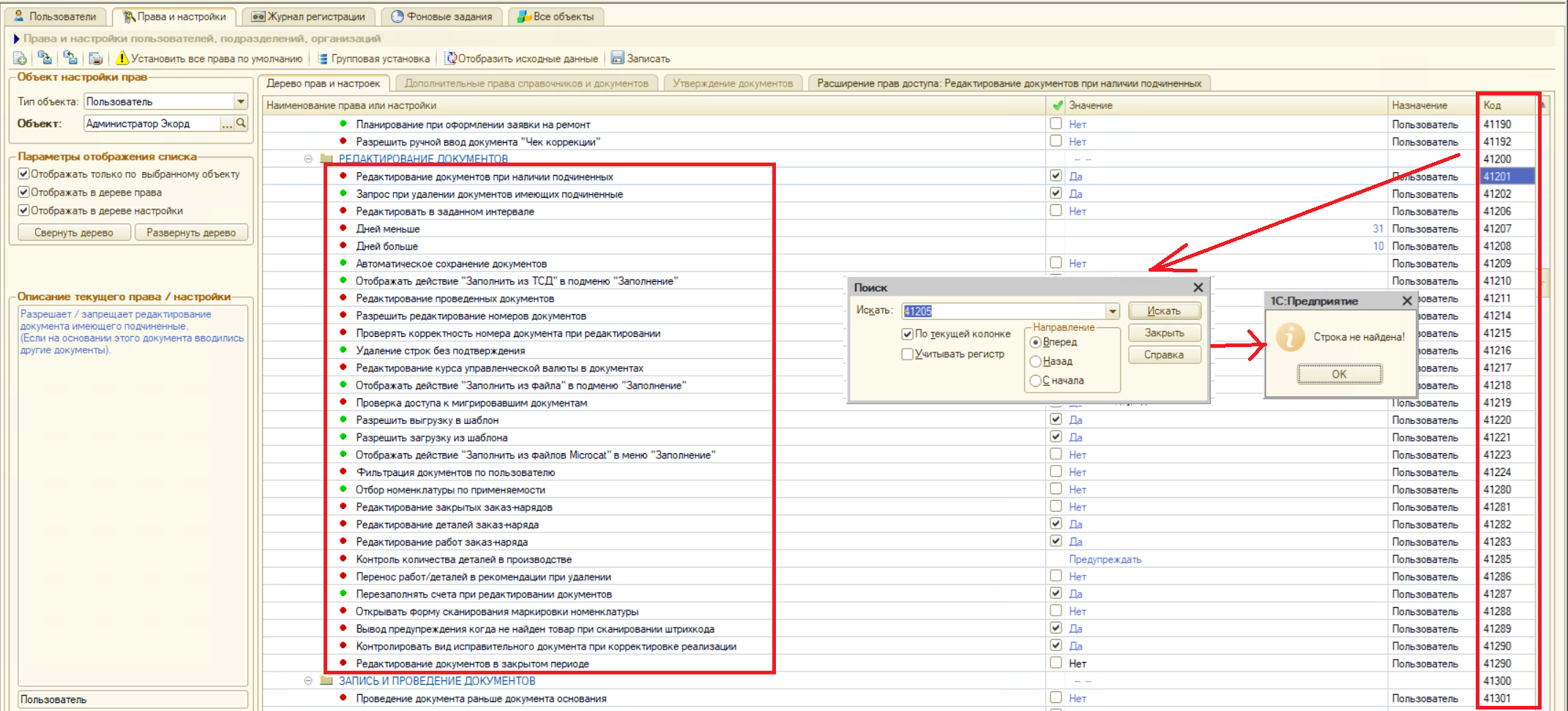Image resolution: width=1568 pixels, height=711 pixels.
Task: Click the add new item toolbar icon
Action: coord(20,59)
